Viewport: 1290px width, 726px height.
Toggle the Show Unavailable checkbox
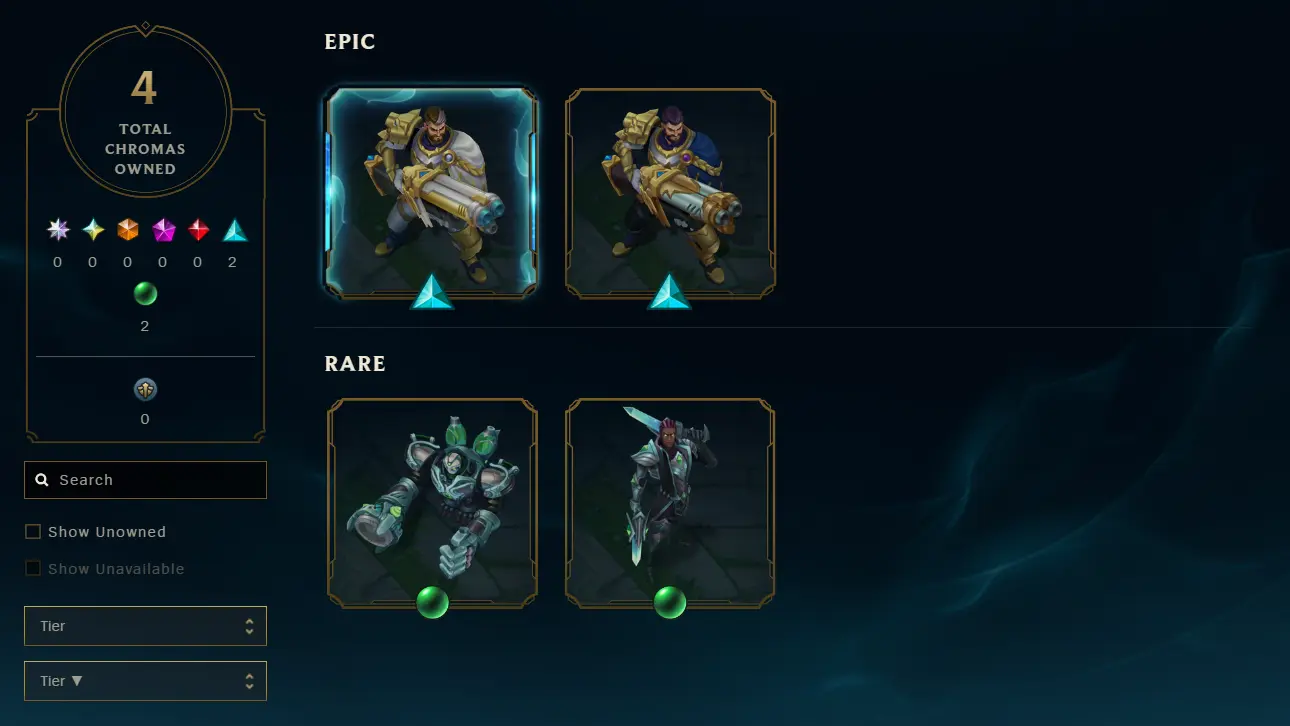tap(33, 569)
